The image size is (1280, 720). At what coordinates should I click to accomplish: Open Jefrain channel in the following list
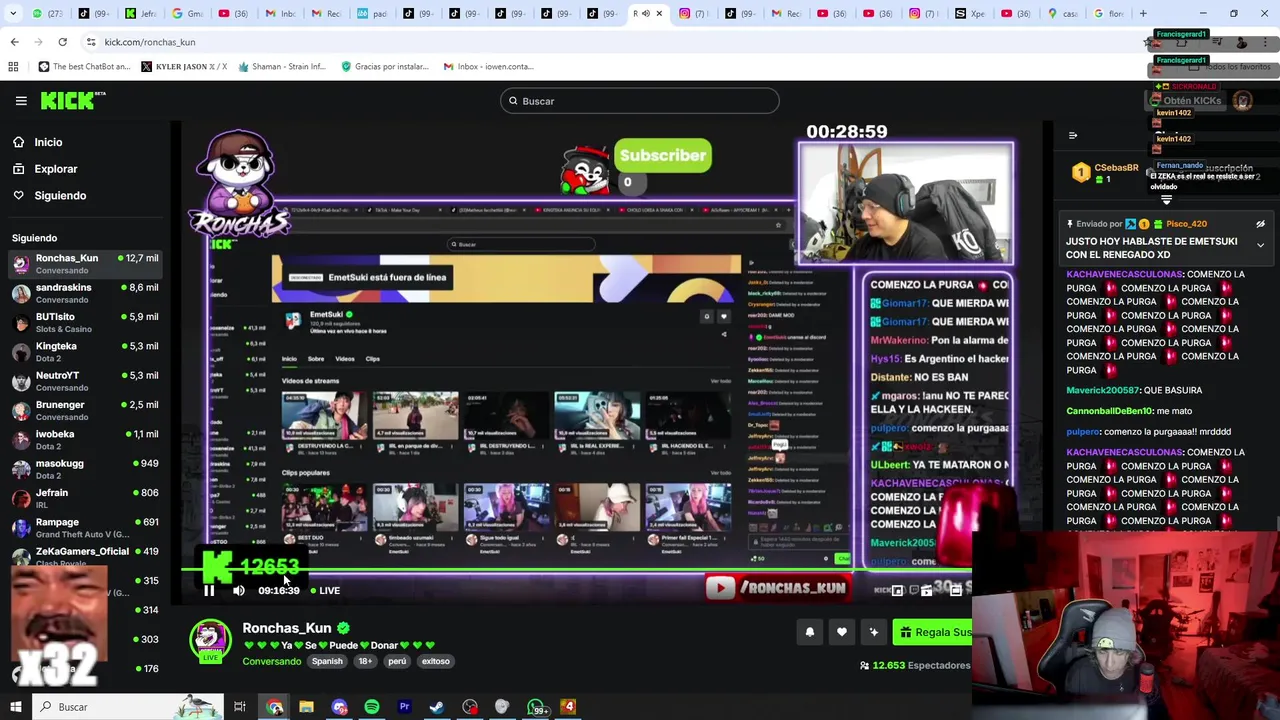(85, 498)
